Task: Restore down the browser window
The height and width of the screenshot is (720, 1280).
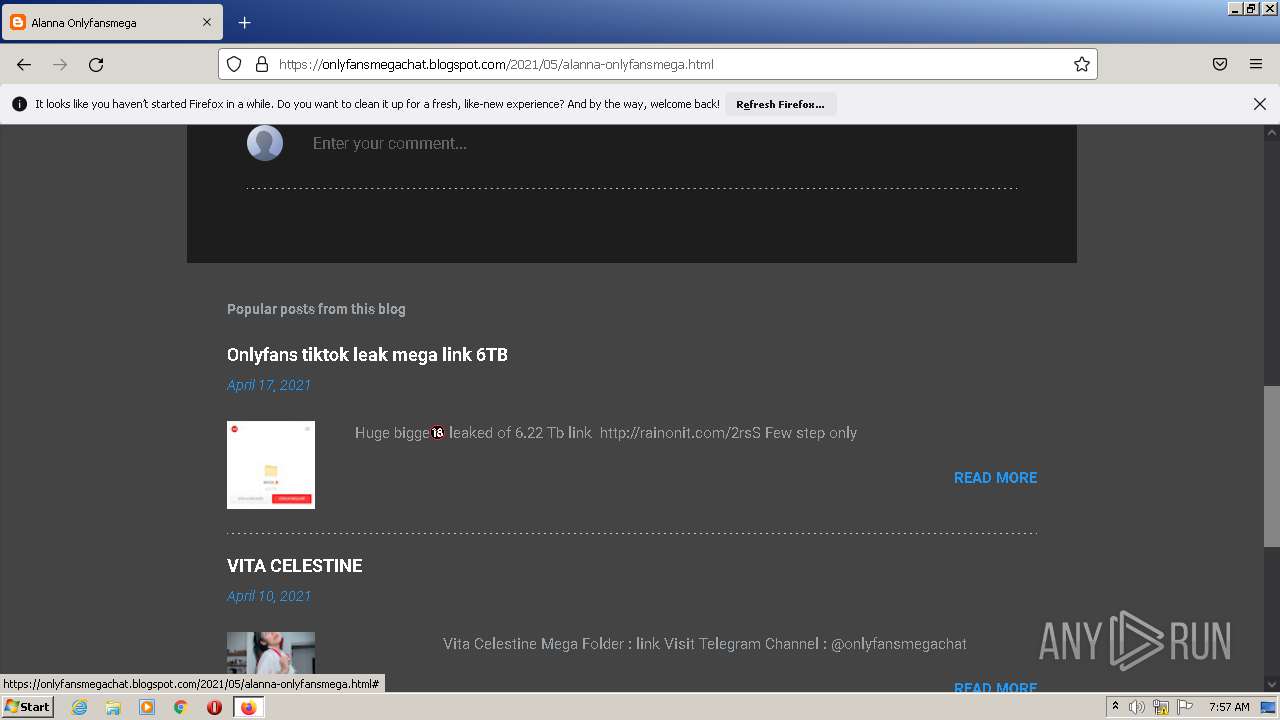Action: click(x=1252, y=8)
